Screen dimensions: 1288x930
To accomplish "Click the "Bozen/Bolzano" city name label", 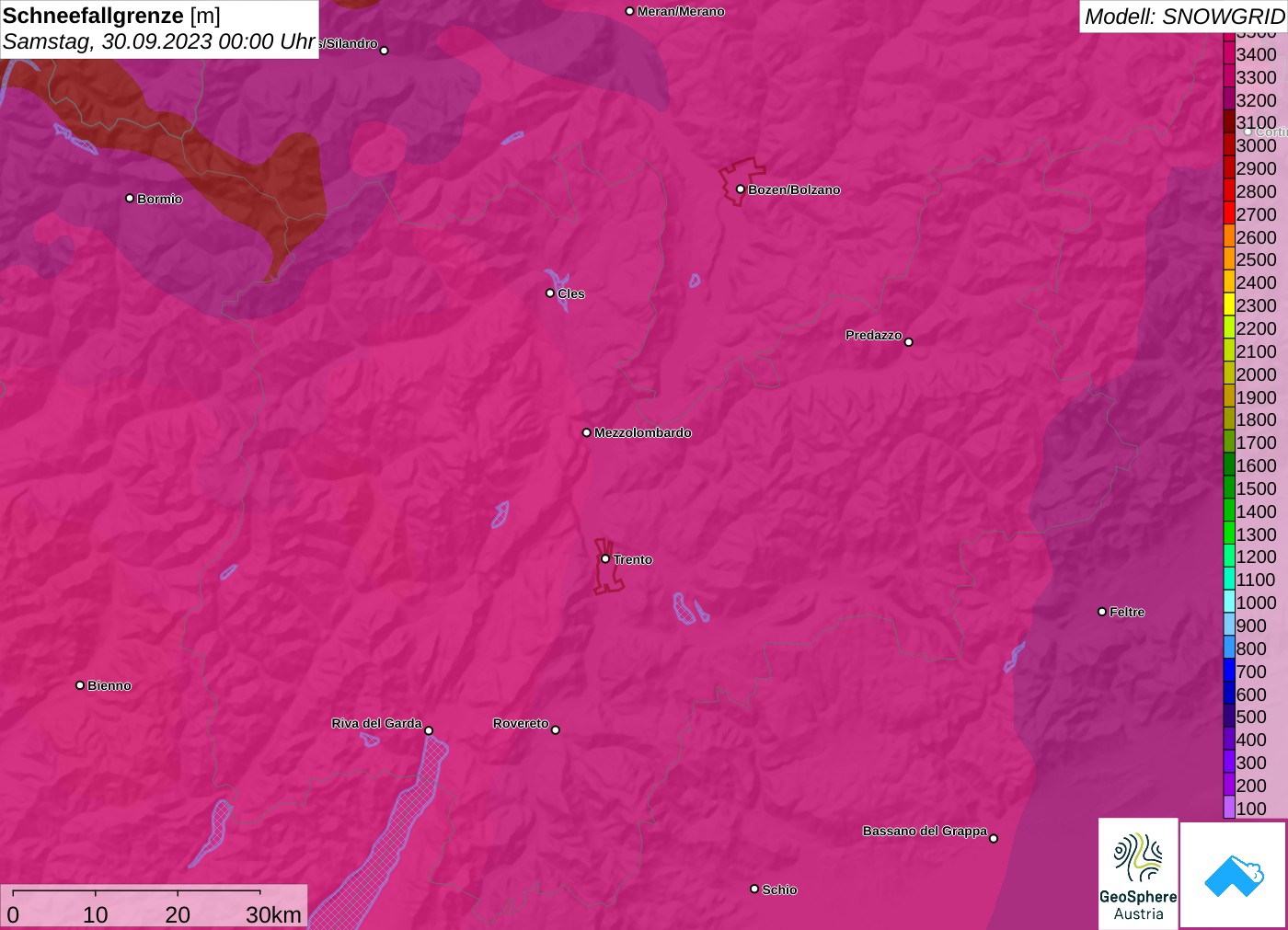I will [794, 189].
